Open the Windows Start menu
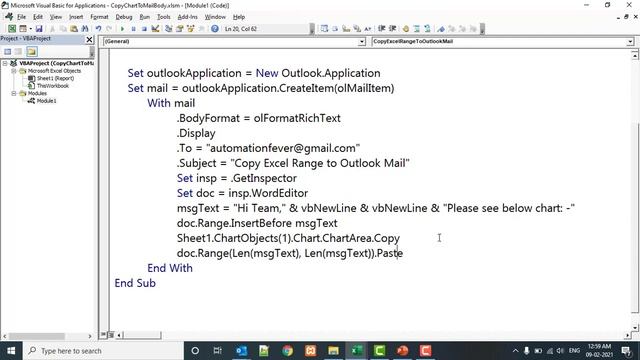This screenshot has height=360, width=640. (11, 351)
